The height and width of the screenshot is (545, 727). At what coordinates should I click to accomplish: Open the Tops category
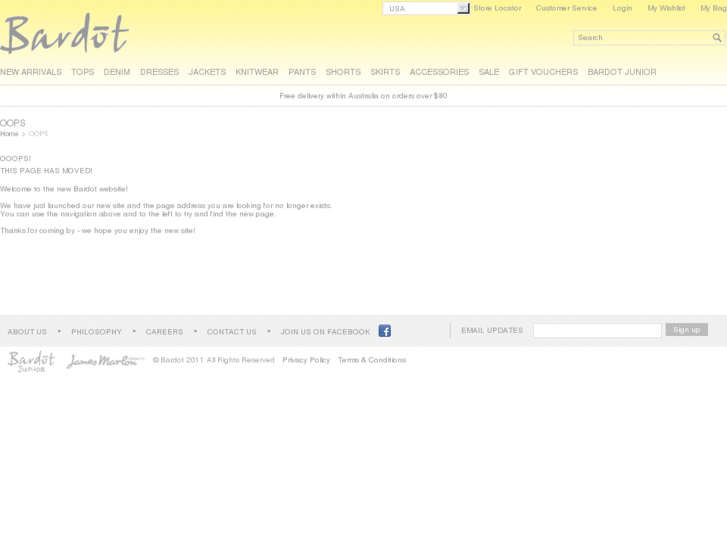point(83,72)
